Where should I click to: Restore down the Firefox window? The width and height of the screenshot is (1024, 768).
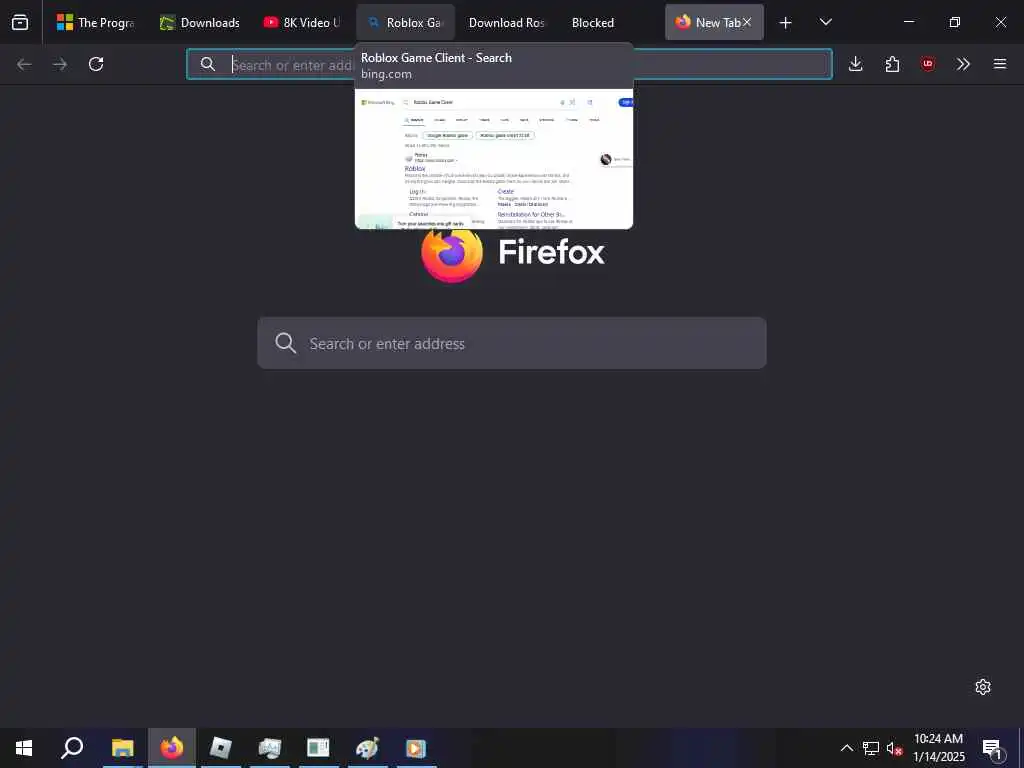pyautogui.click(x=955, y=22)
